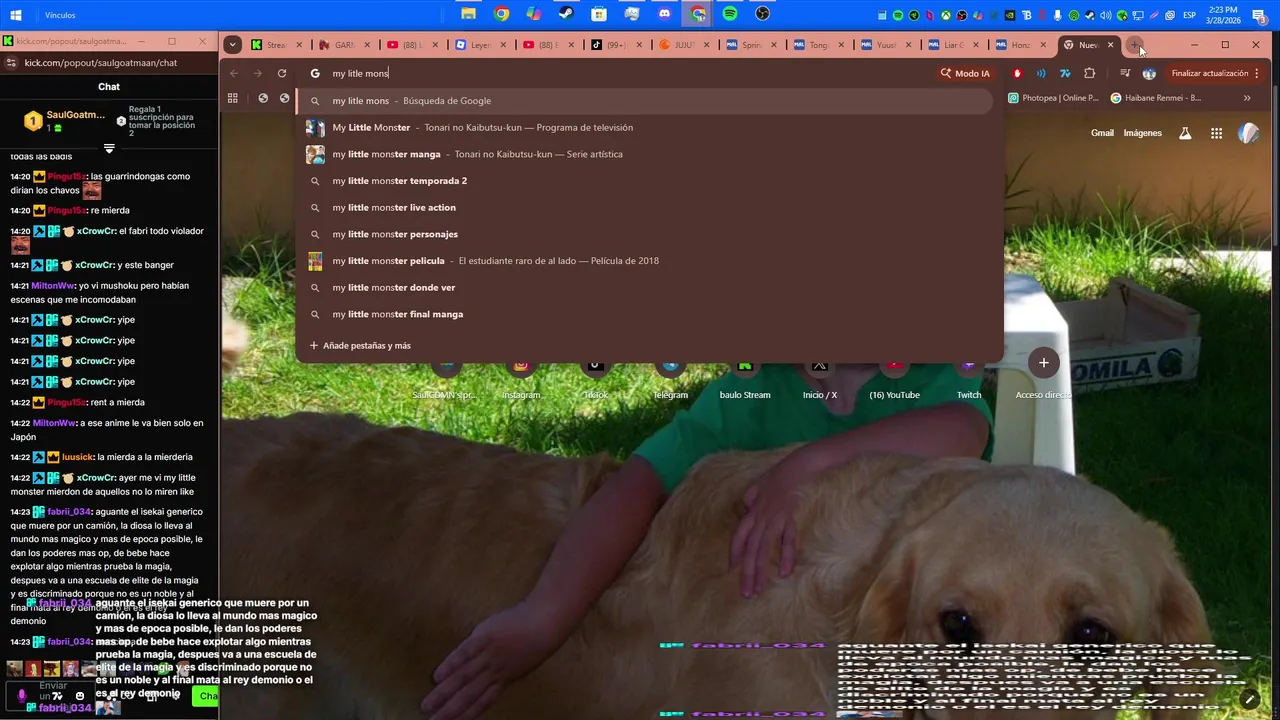The height and width of the screenshot is (720, 1280).
Task: Click username SaulGoatm... in leaderboard
Action: 75,115
